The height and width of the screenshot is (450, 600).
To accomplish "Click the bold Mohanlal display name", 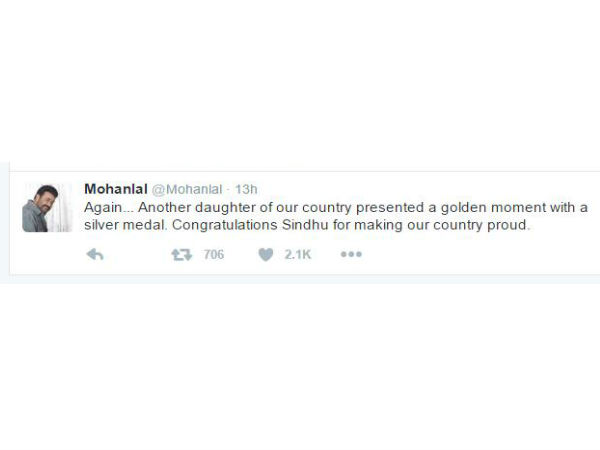I will coord(115,188).
